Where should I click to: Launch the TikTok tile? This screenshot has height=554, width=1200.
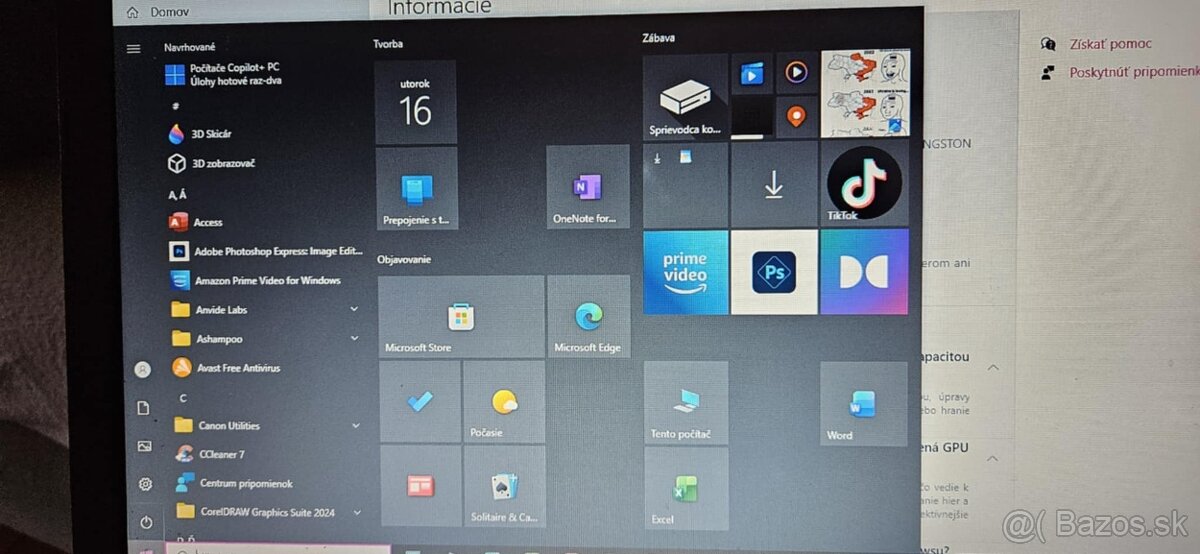(x=865, y=183)
